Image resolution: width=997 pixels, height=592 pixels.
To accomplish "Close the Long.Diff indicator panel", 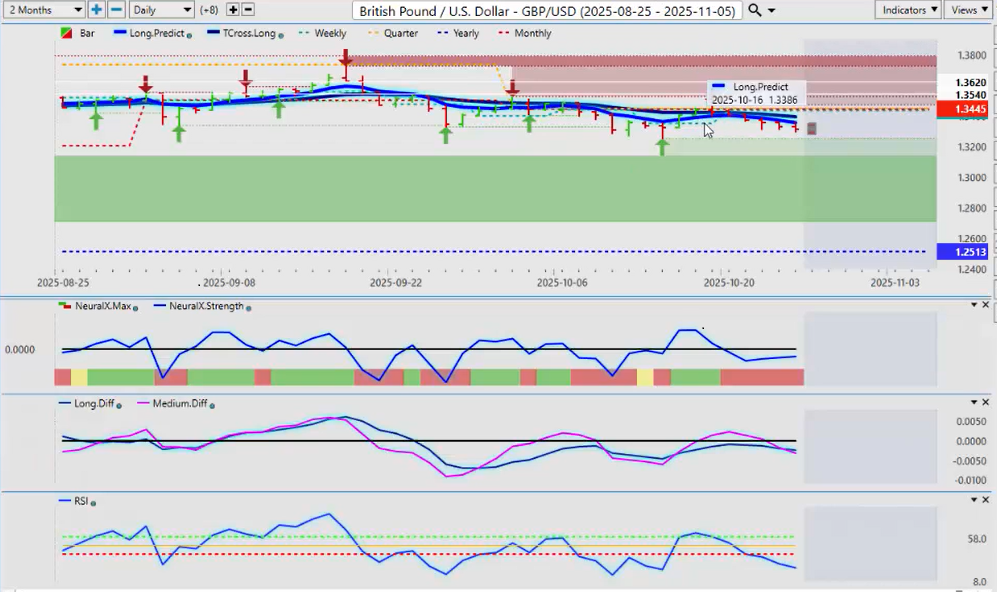I will pyautogui.click(x=986, y=402).
